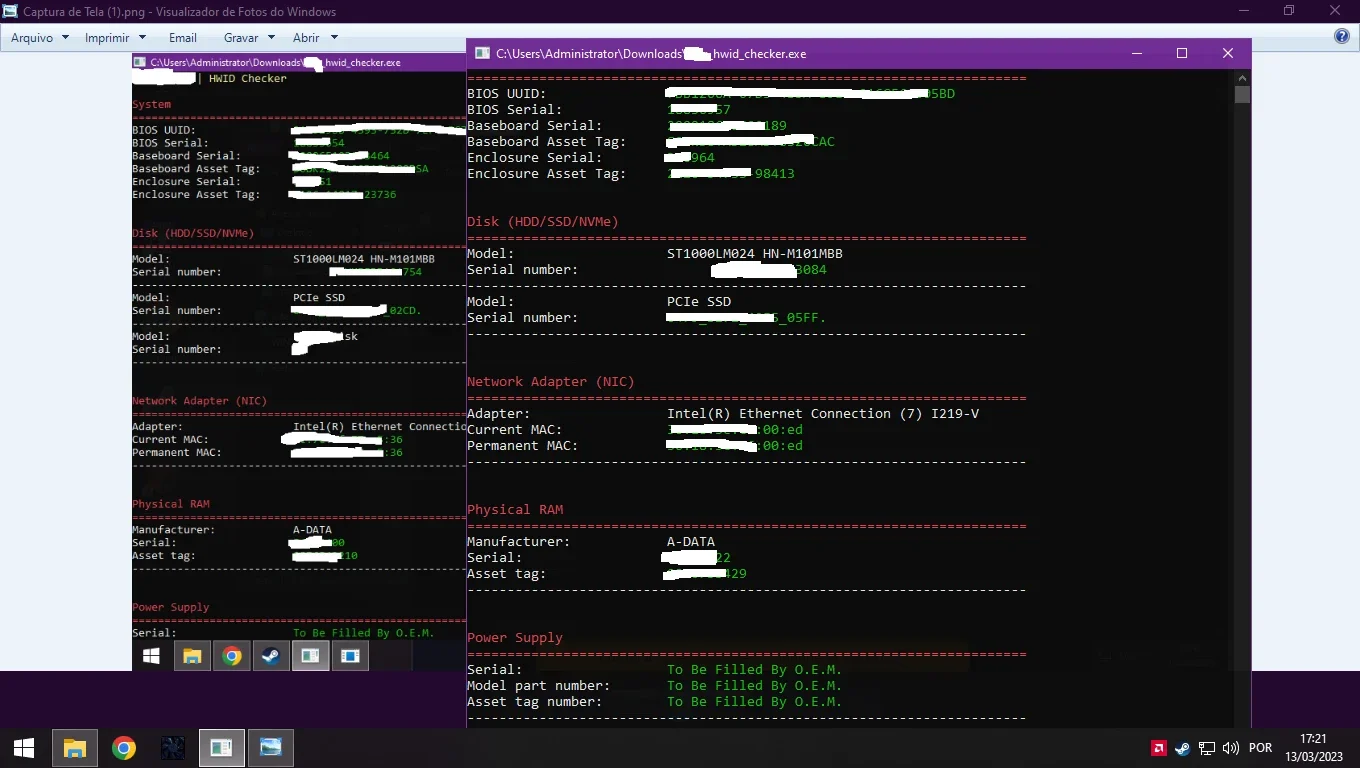
Task: Open the clock showing 17:21
Action: pos(1313,747)
